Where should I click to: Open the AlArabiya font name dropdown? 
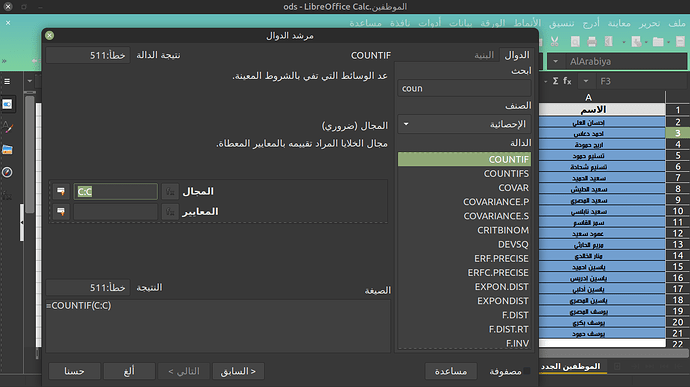(555, 61)
